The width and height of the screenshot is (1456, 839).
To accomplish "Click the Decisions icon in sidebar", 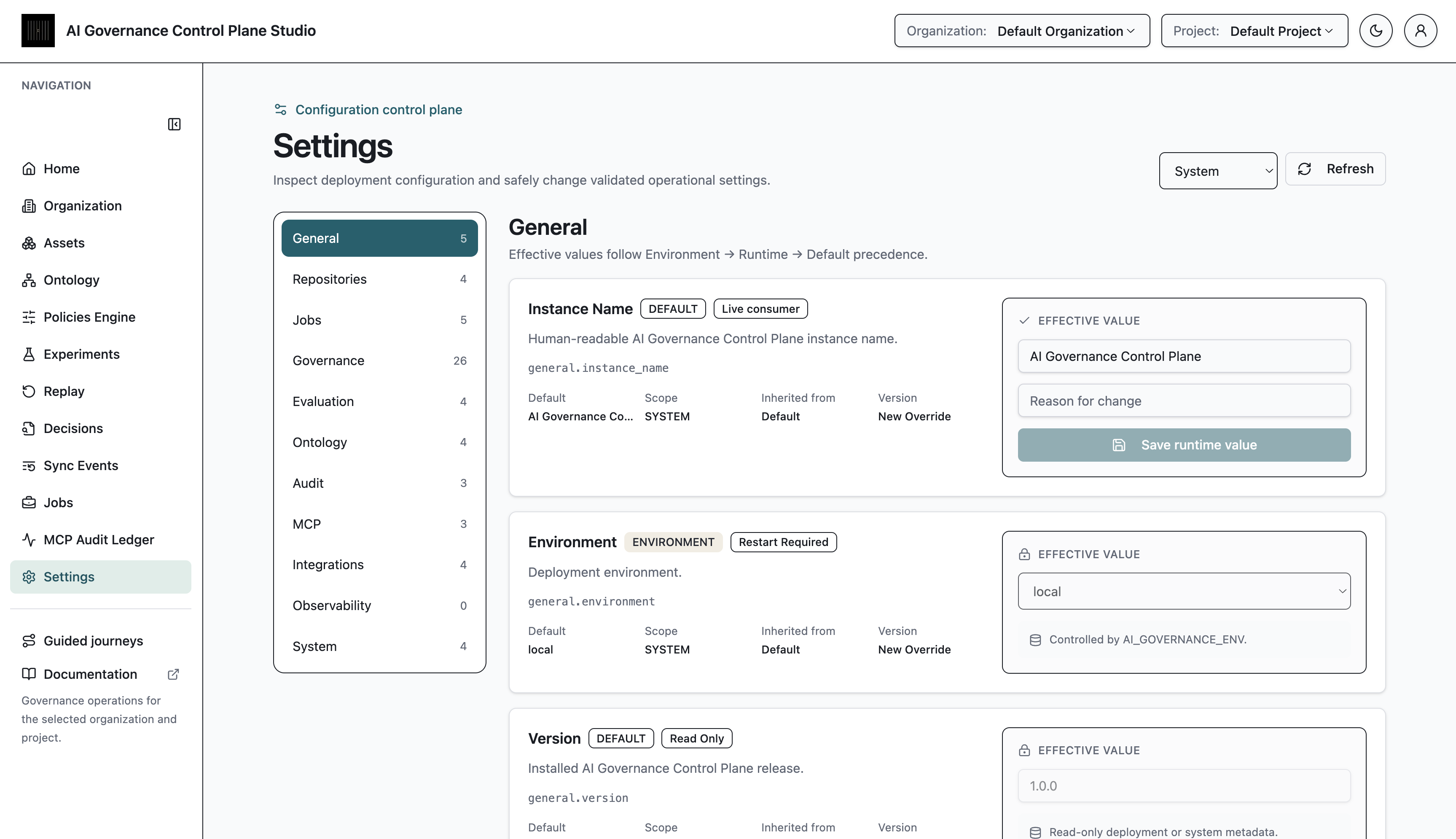I will point(29,428).
